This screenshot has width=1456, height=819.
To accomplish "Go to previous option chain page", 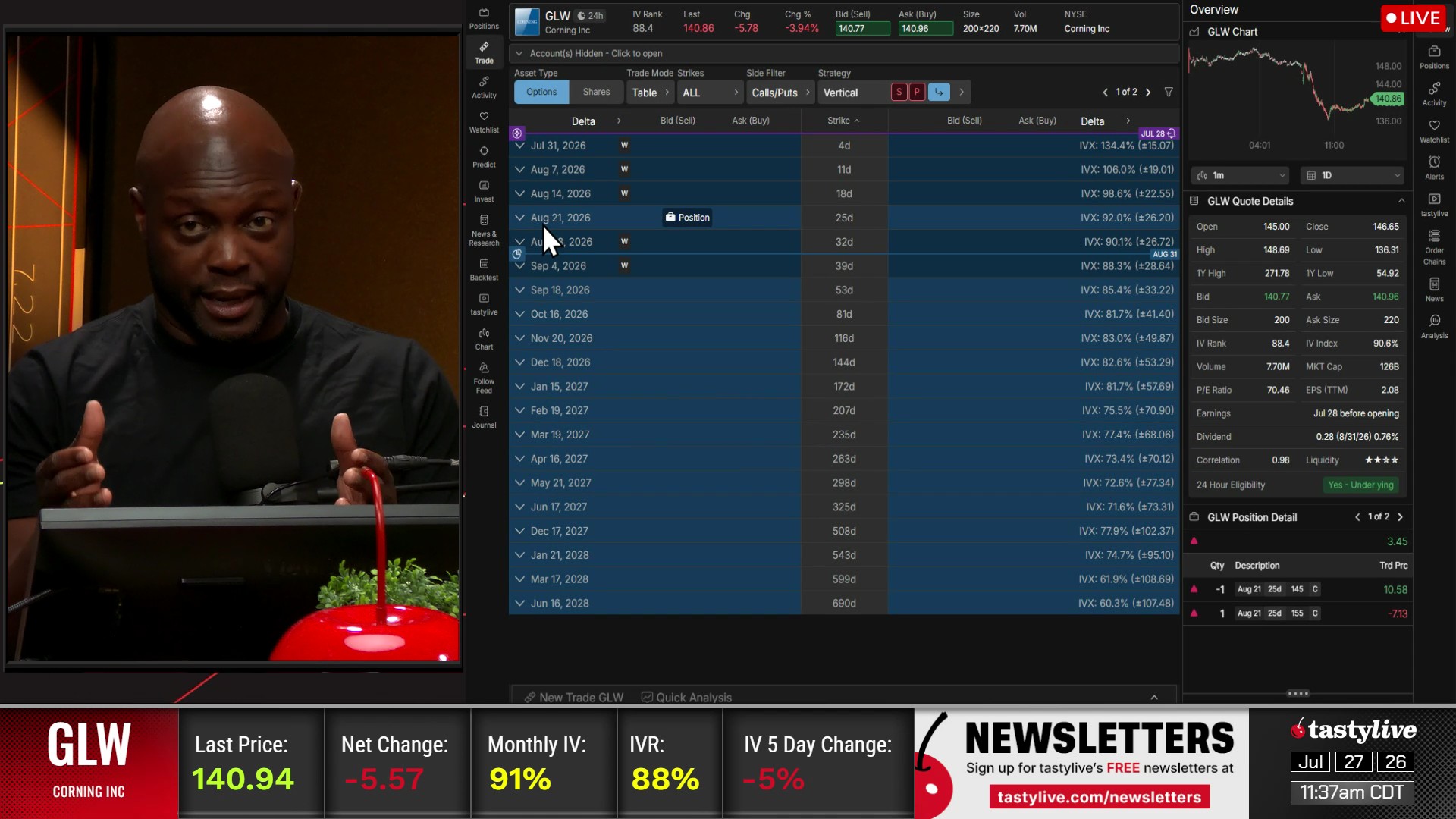I will point(1105,93).
